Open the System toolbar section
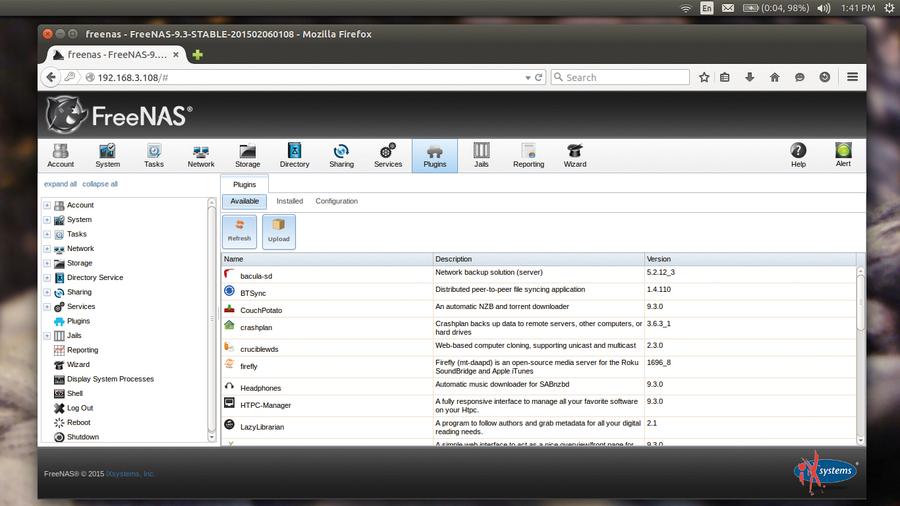This screenshot has width=900, height=506. (107, 155)
